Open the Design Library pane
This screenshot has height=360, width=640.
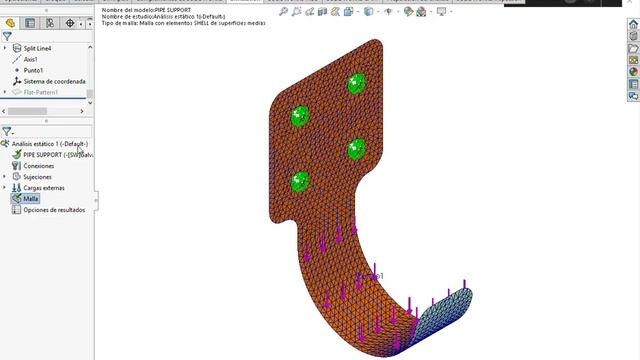point(633,36)
